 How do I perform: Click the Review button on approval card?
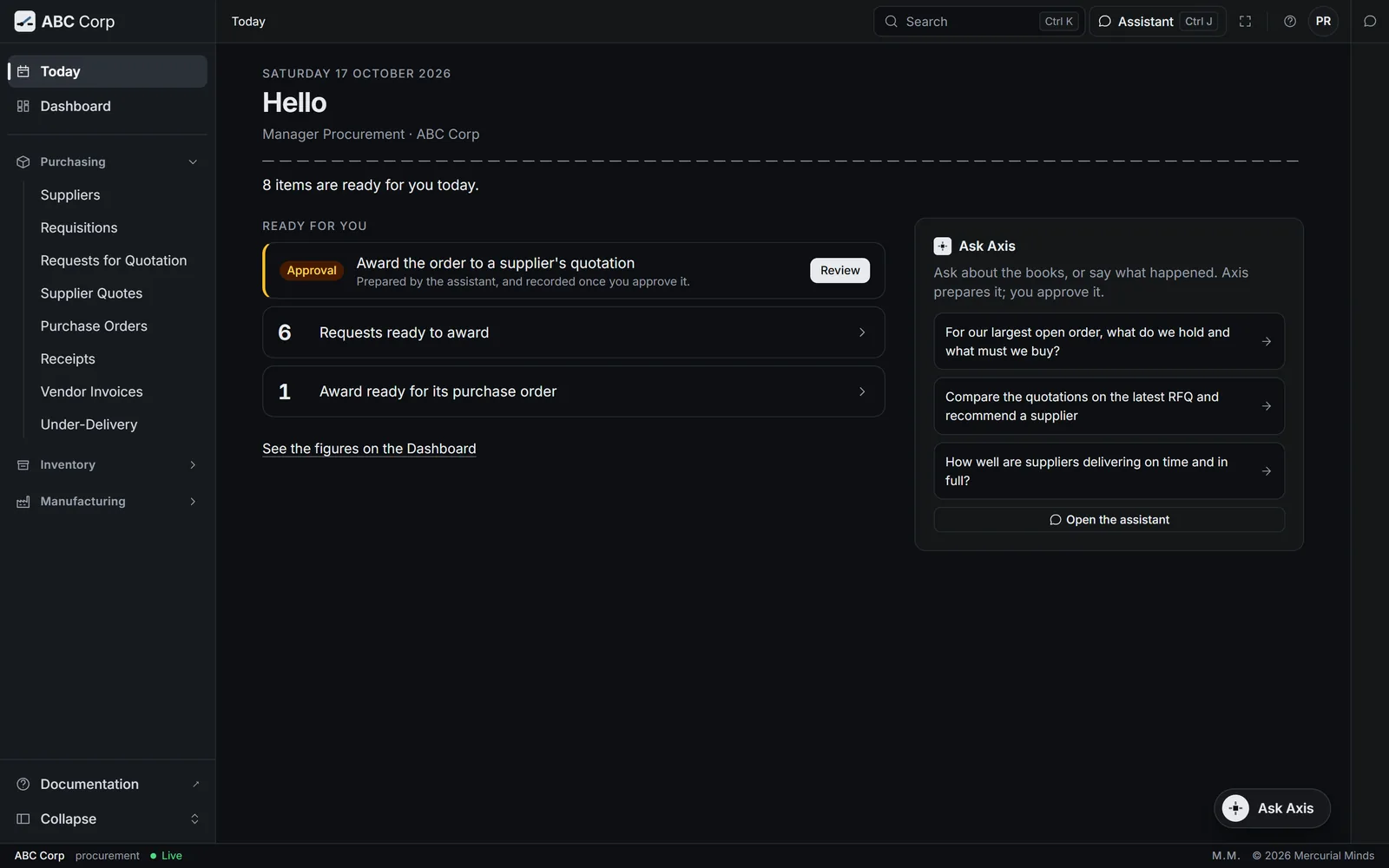839,271
